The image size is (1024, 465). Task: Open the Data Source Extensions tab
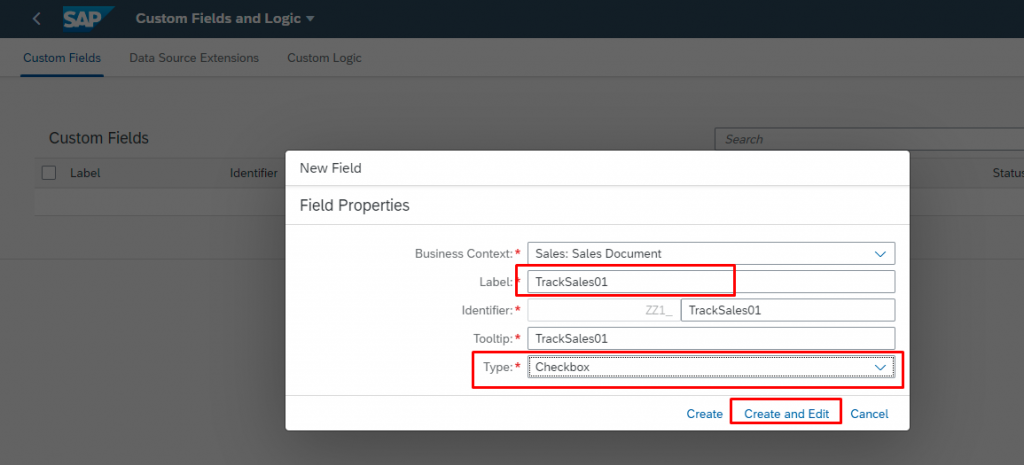pos(194,58)
